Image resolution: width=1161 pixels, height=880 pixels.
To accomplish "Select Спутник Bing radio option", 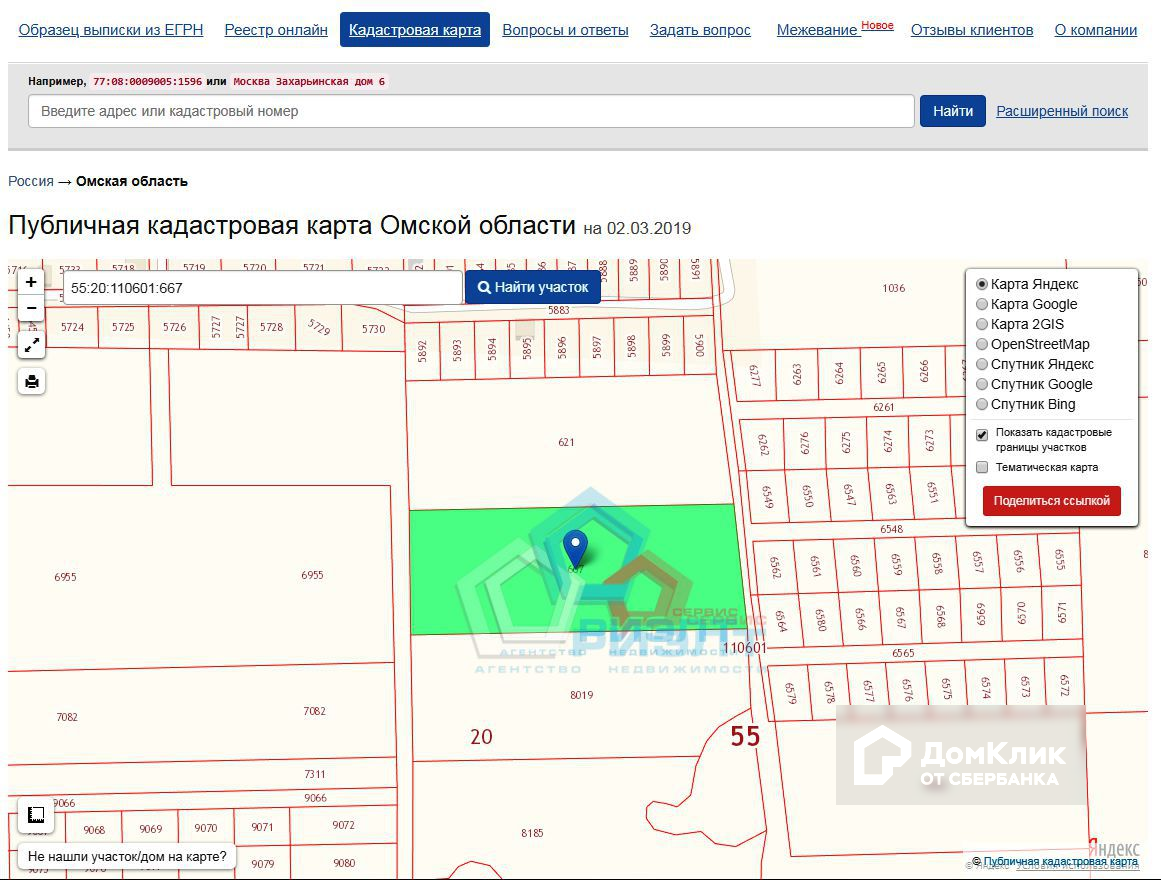I will pyautogui.click(x=982, y=404).
